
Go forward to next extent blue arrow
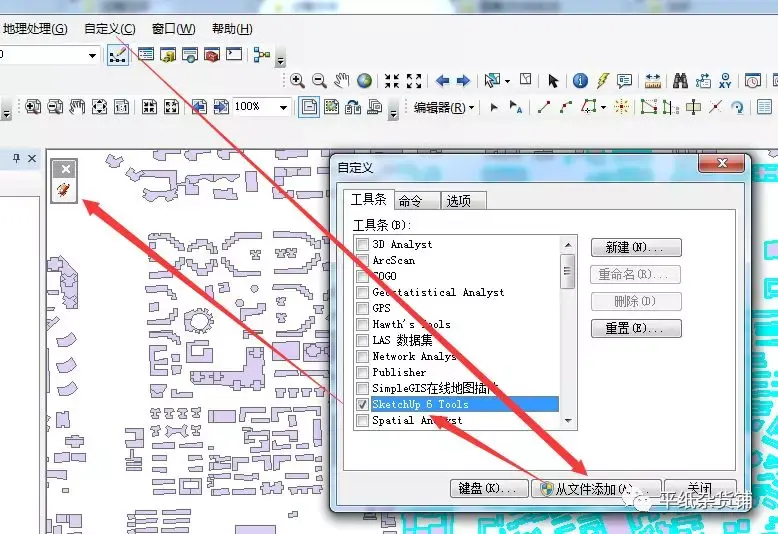463,80
